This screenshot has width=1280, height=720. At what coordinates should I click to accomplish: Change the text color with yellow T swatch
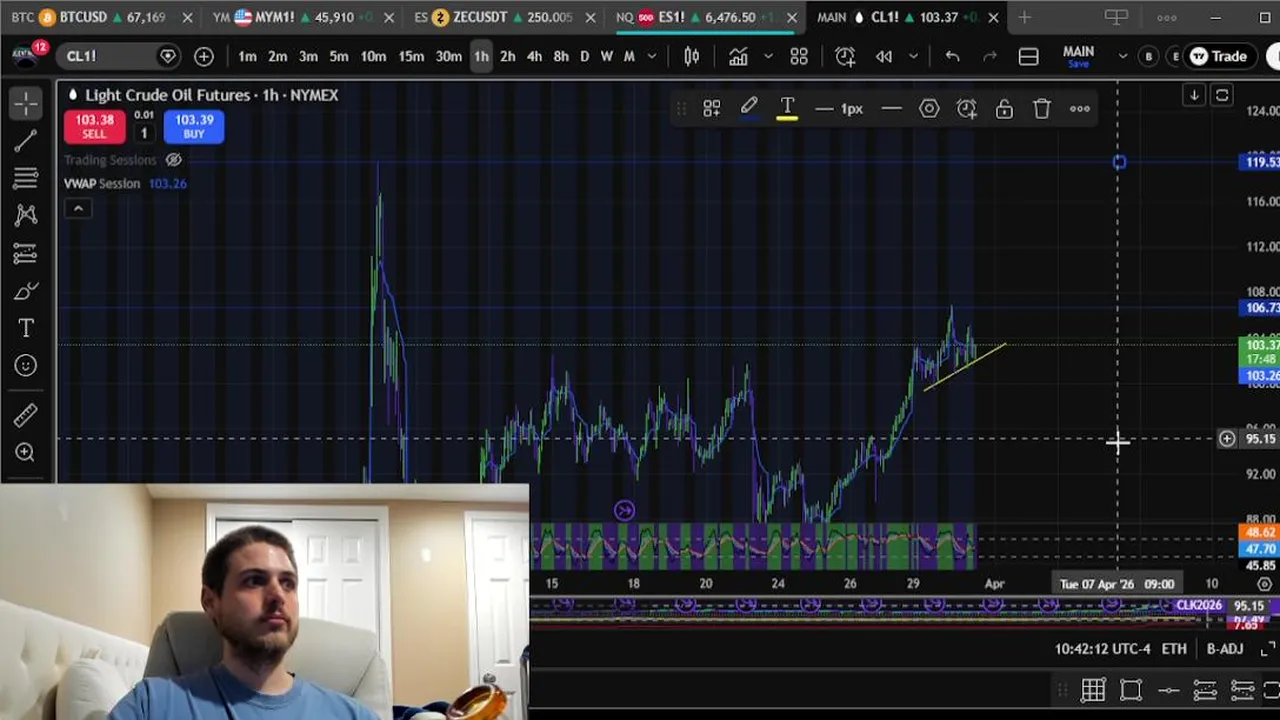pyautogui.click(x=787, y=108)
